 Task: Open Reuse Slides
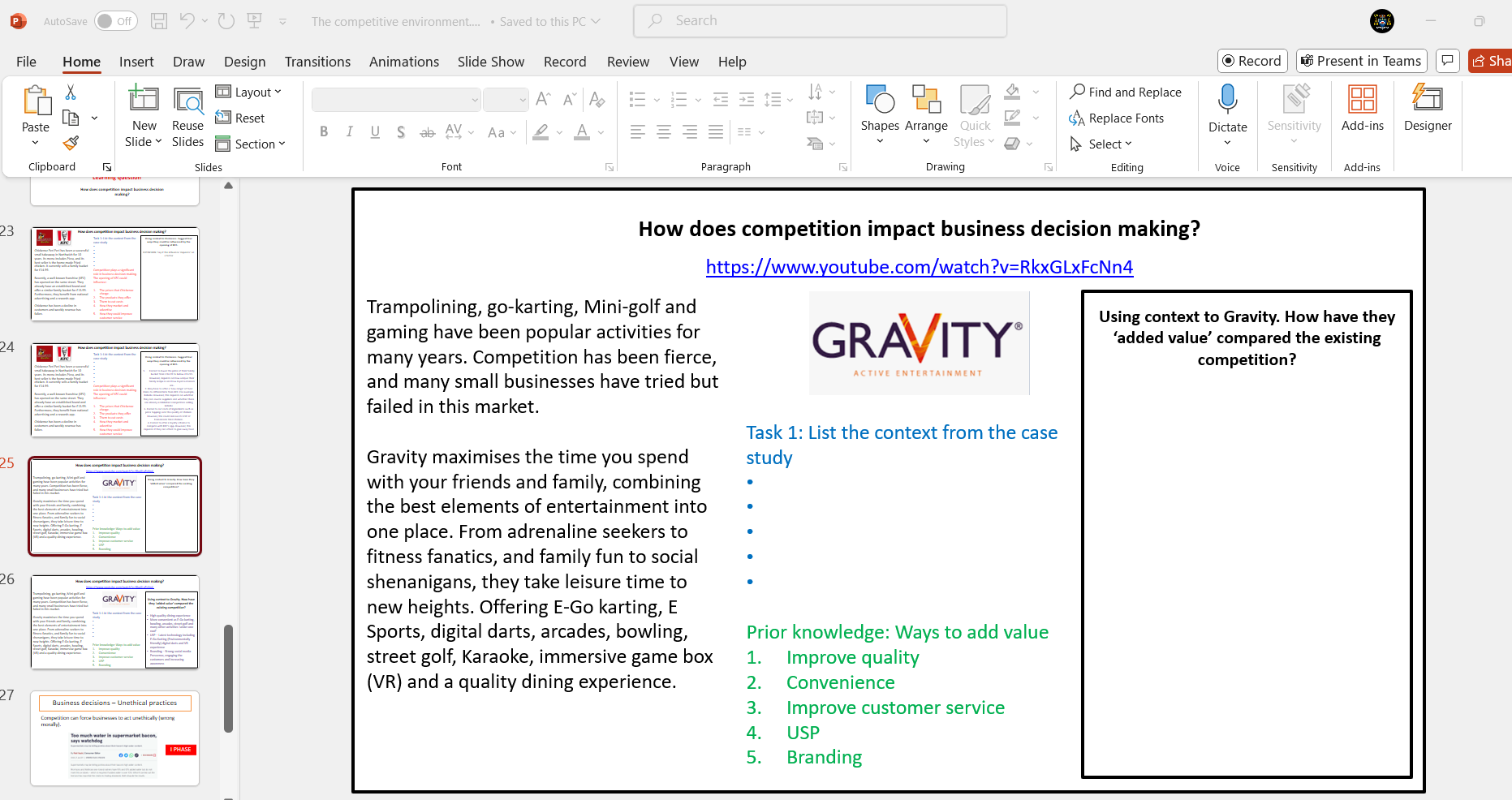[188, 117]
